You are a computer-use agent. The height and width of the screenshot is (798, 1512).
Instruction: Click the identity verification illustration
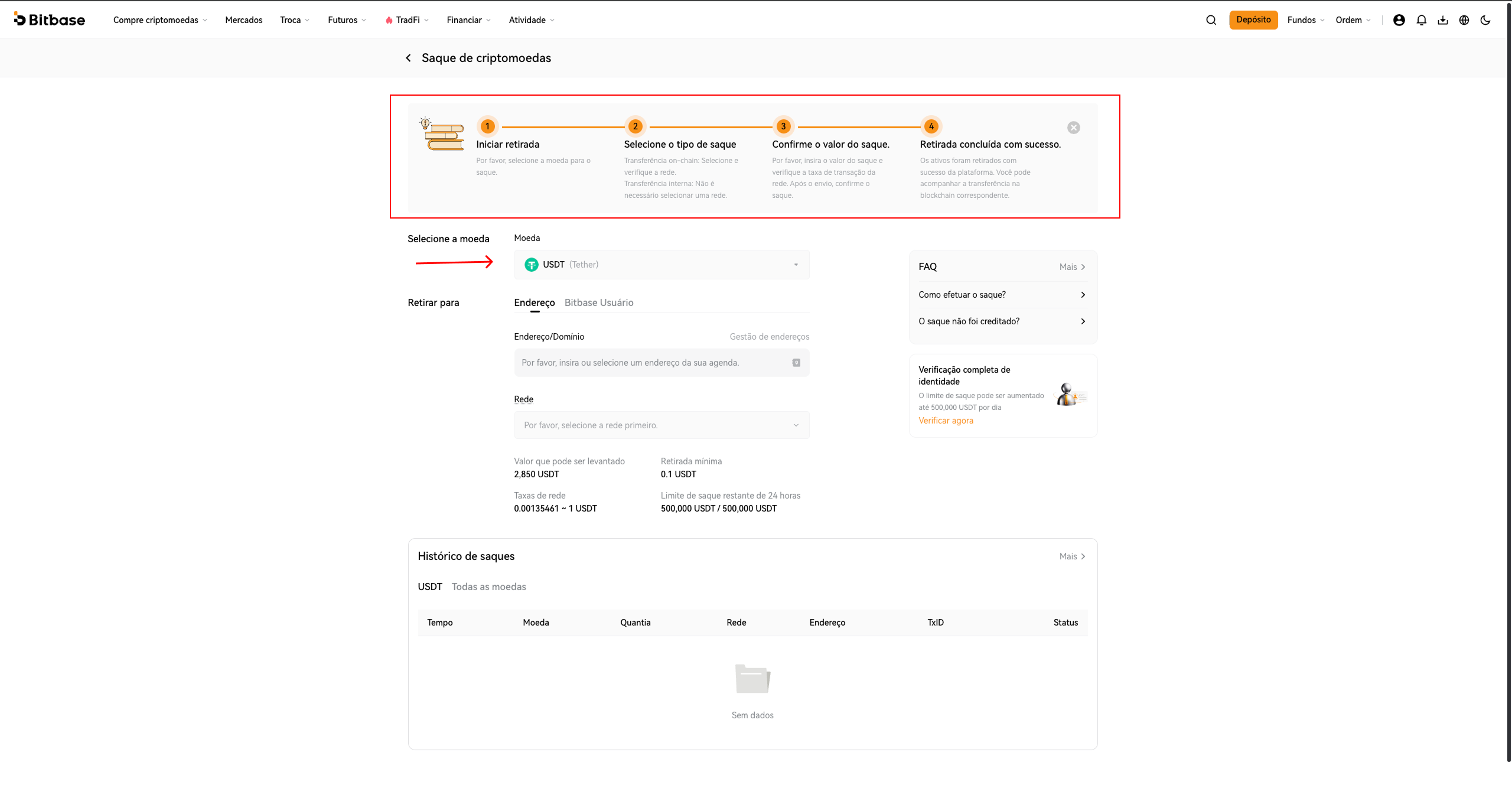pyautogui.click(x=1070, y=395)
